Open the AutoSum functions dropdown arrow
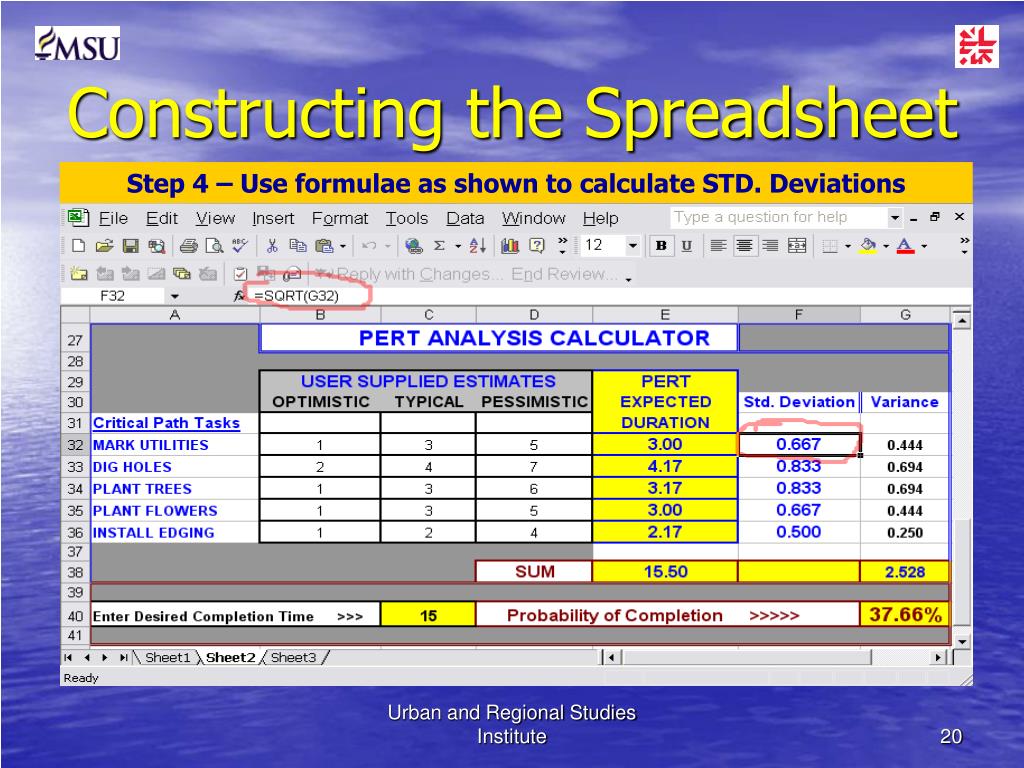The image size is (1024, 768). pos(458,247)
